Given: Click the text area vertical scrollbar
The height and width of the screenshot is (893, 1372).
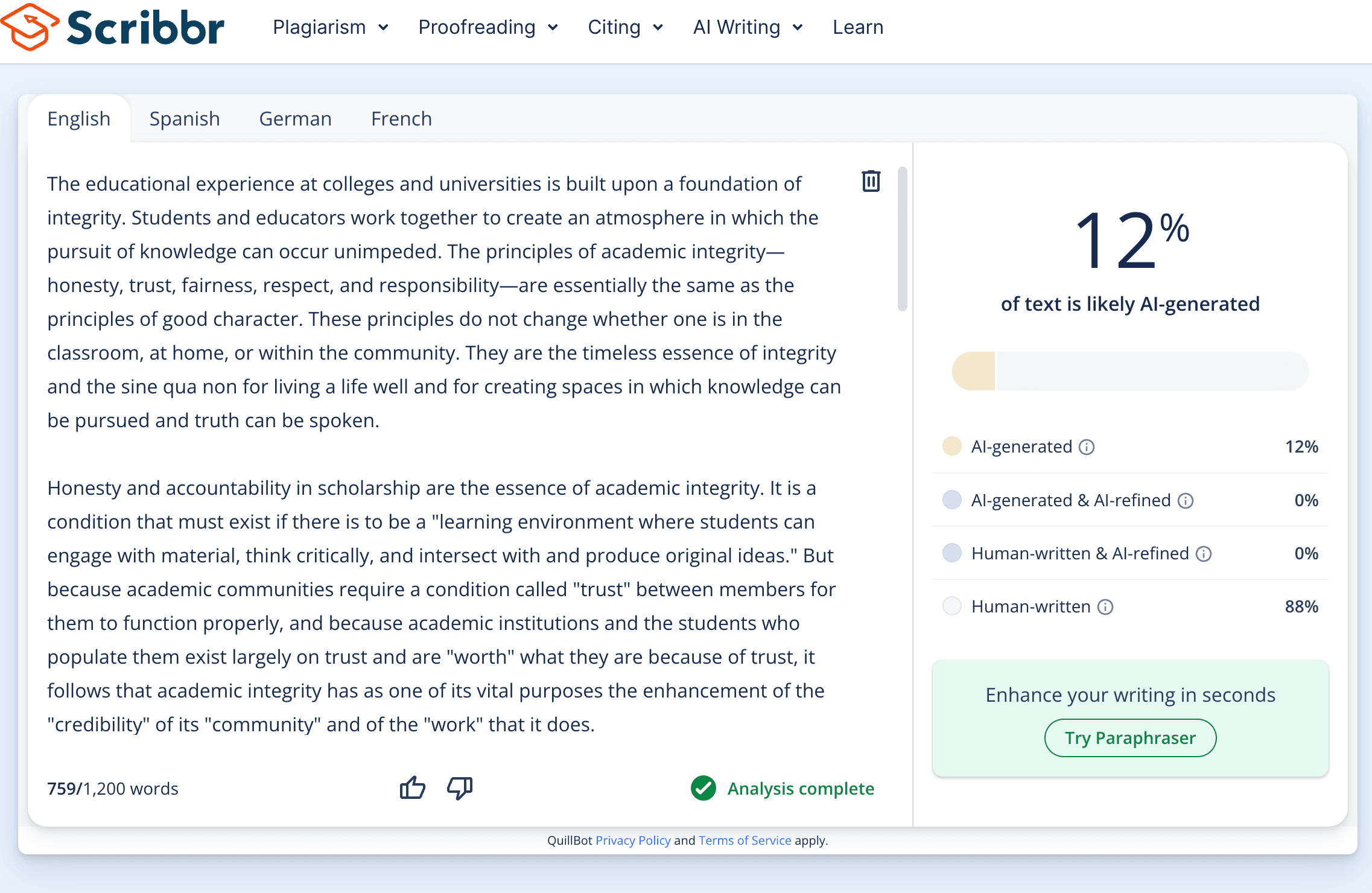Looking at the screenshot, I should tap(903, 239).
